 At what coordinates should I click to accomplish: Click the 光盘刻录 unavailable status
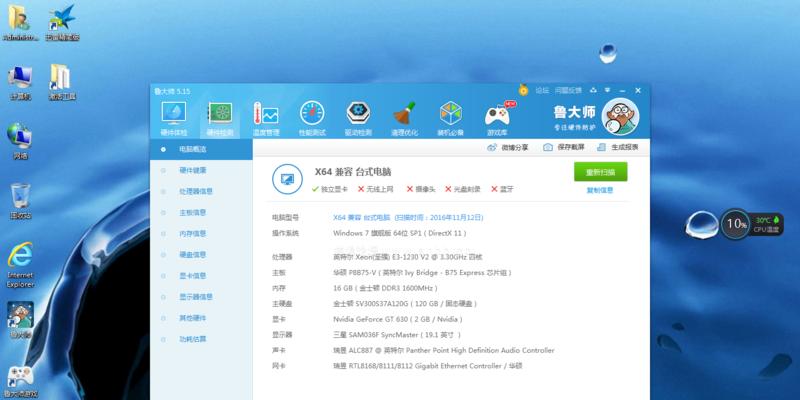[x=463, y=189]
